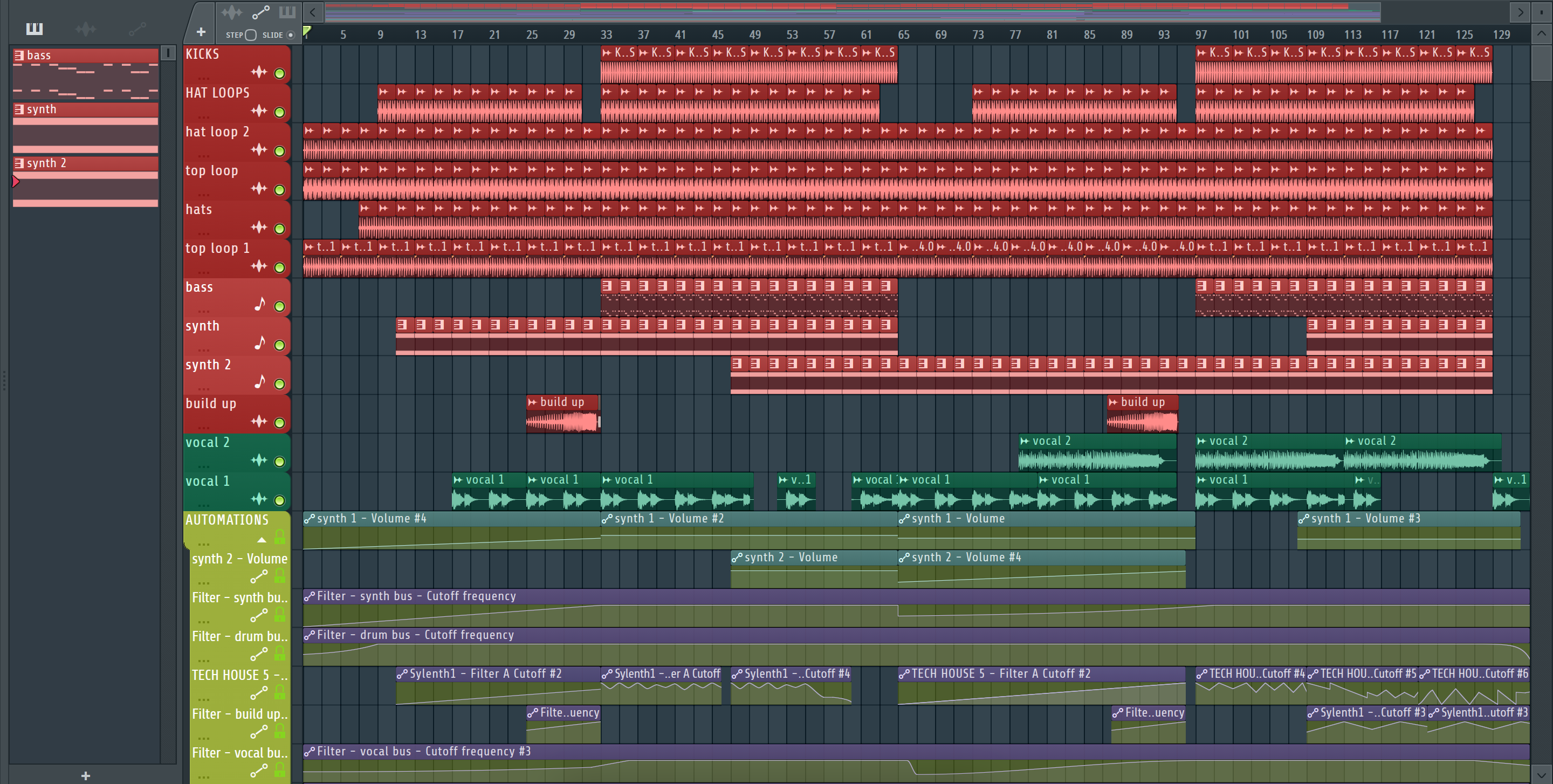The height and width of the screenshot is (784, 1553).
Task: Click automation icon on Filter - vocal bus track
Action: (259, 770)
